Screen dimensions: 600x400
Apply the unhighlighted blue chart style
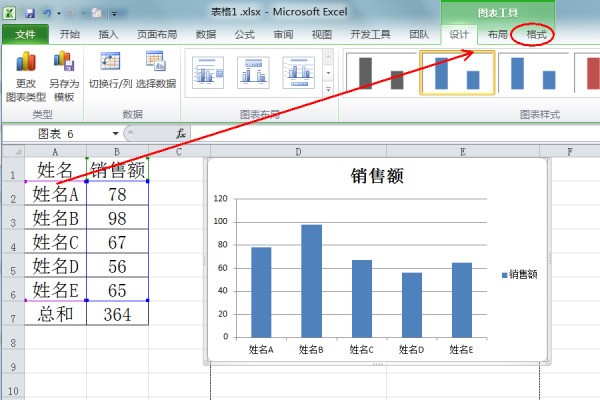pyautogui.click(x=534, y=73)
